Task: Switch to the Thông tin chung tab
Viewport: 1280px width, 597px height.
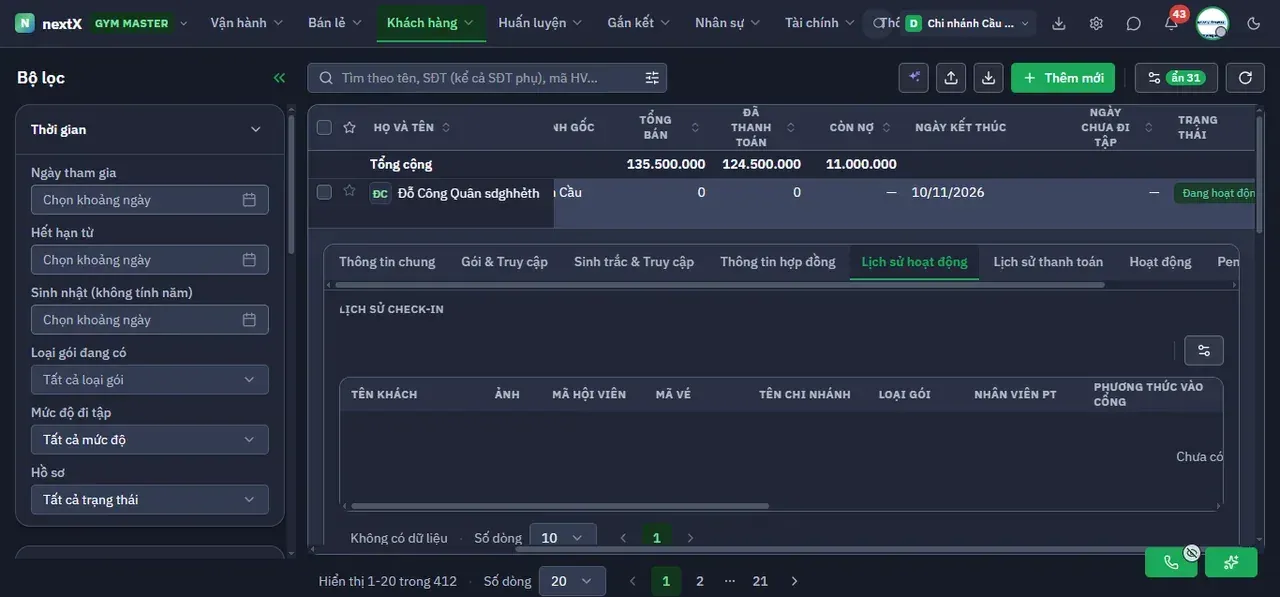Action: [x=387, y=262]
